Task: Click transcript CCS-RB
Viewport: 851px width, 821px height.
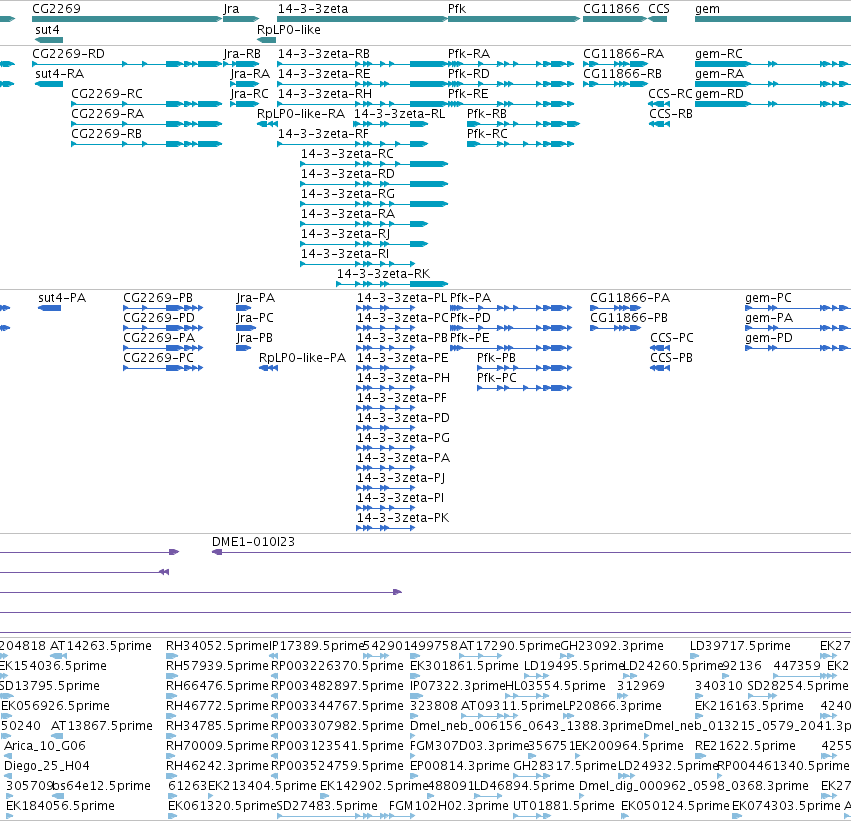Action: pyautogui.click(x=659, y=124)
